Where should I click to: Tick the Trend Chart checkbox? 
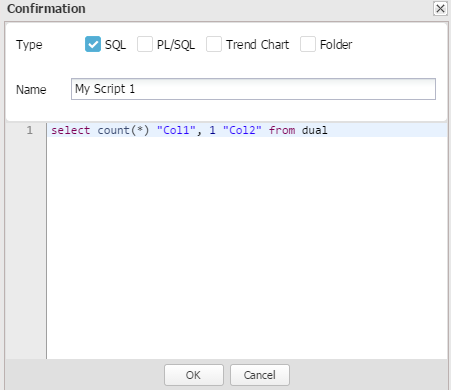tap(214, 44)
